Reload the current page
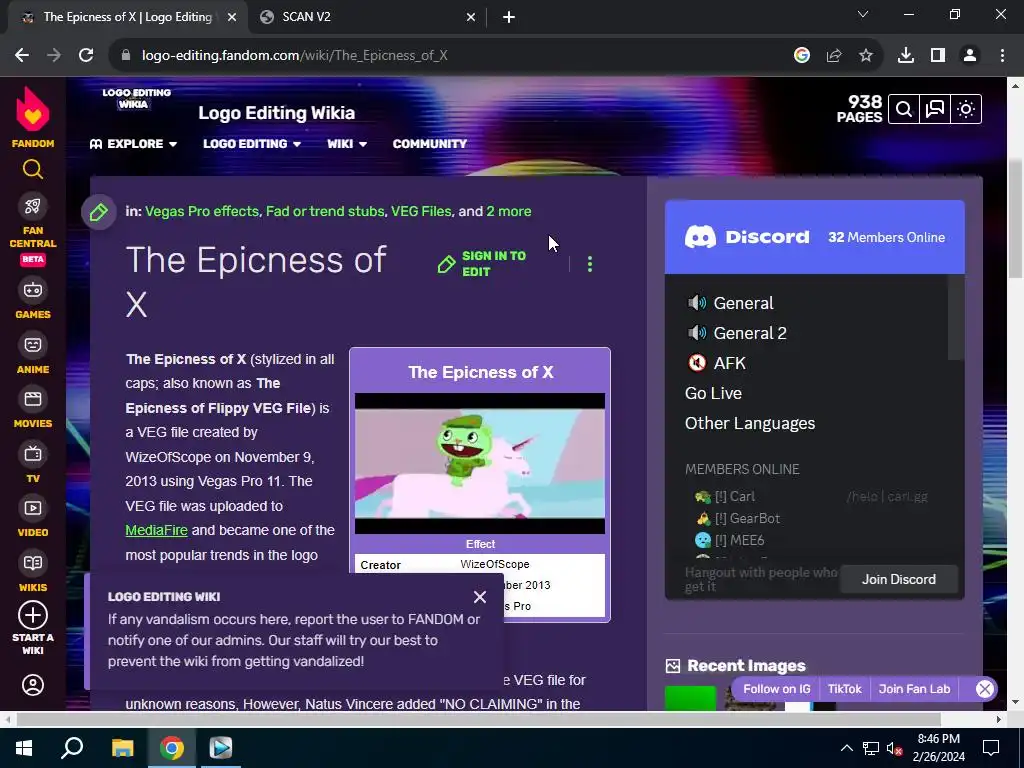Viewport: 1024px width, 768px height. (x=86, y=56)
